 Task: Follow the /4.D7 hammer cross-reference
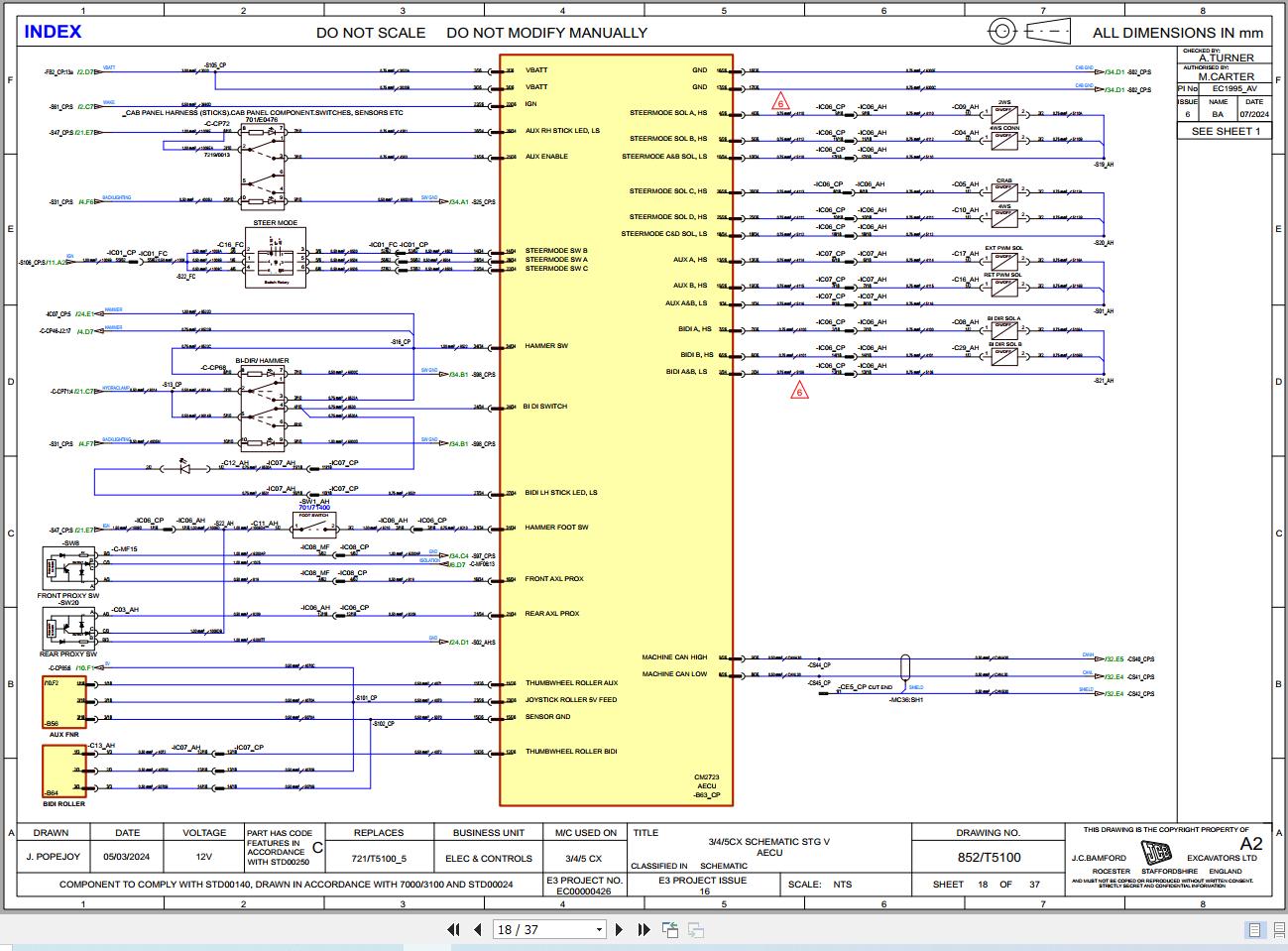[x=85, y=331]
